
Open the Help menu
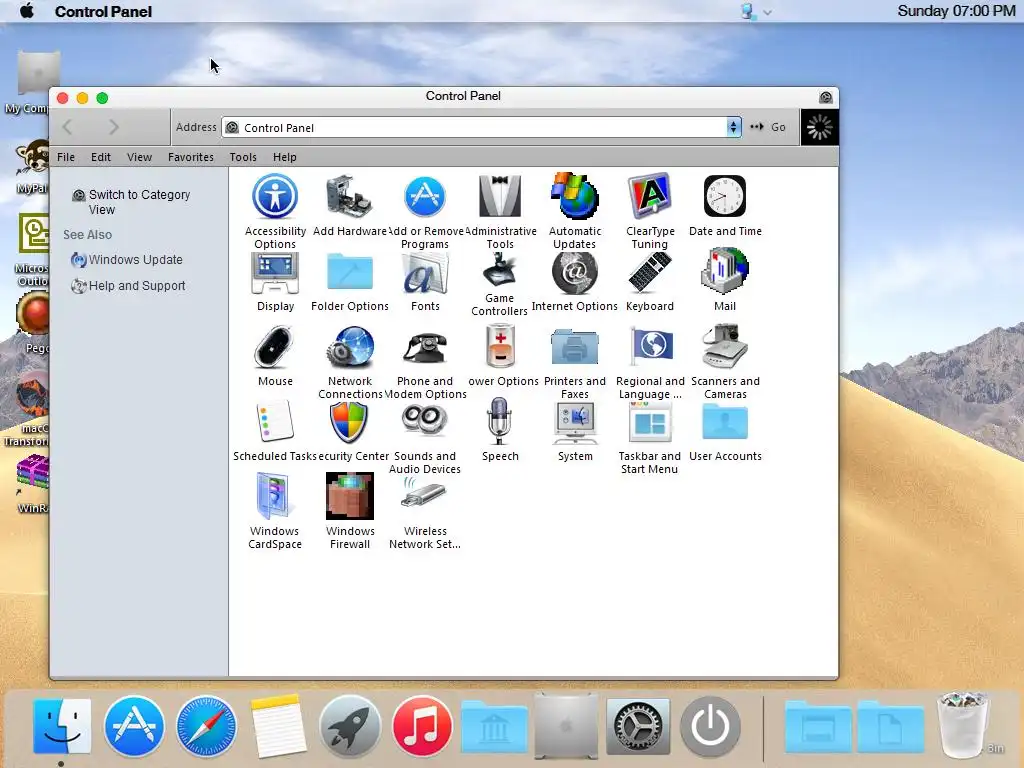pos(285,157)
